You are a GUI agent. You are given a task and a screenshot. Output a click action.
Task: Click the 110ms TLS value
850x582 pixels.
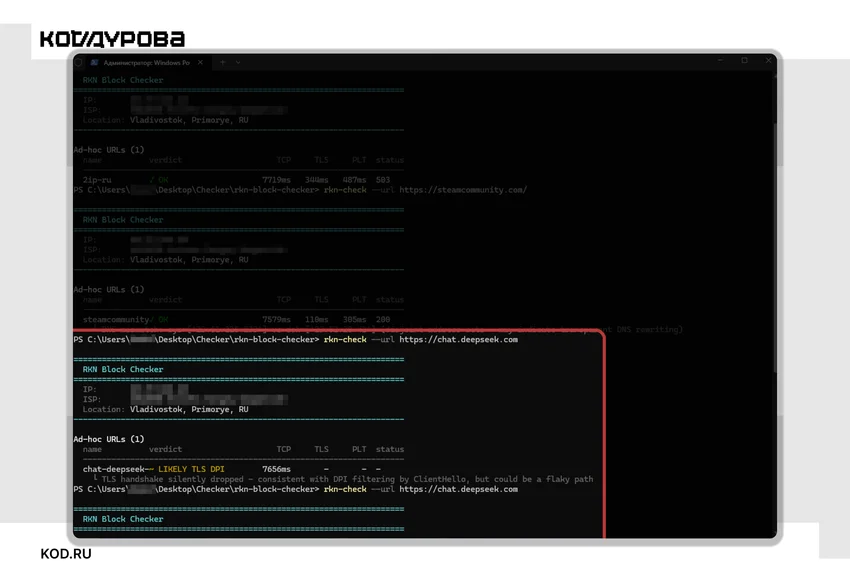point(317,319)
